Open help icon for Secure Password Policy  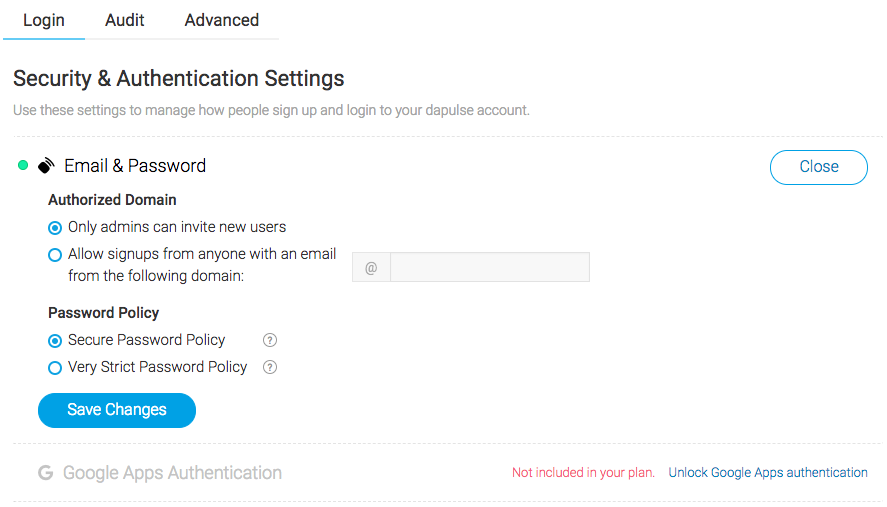pyautogui.click(x=270, y=340)
